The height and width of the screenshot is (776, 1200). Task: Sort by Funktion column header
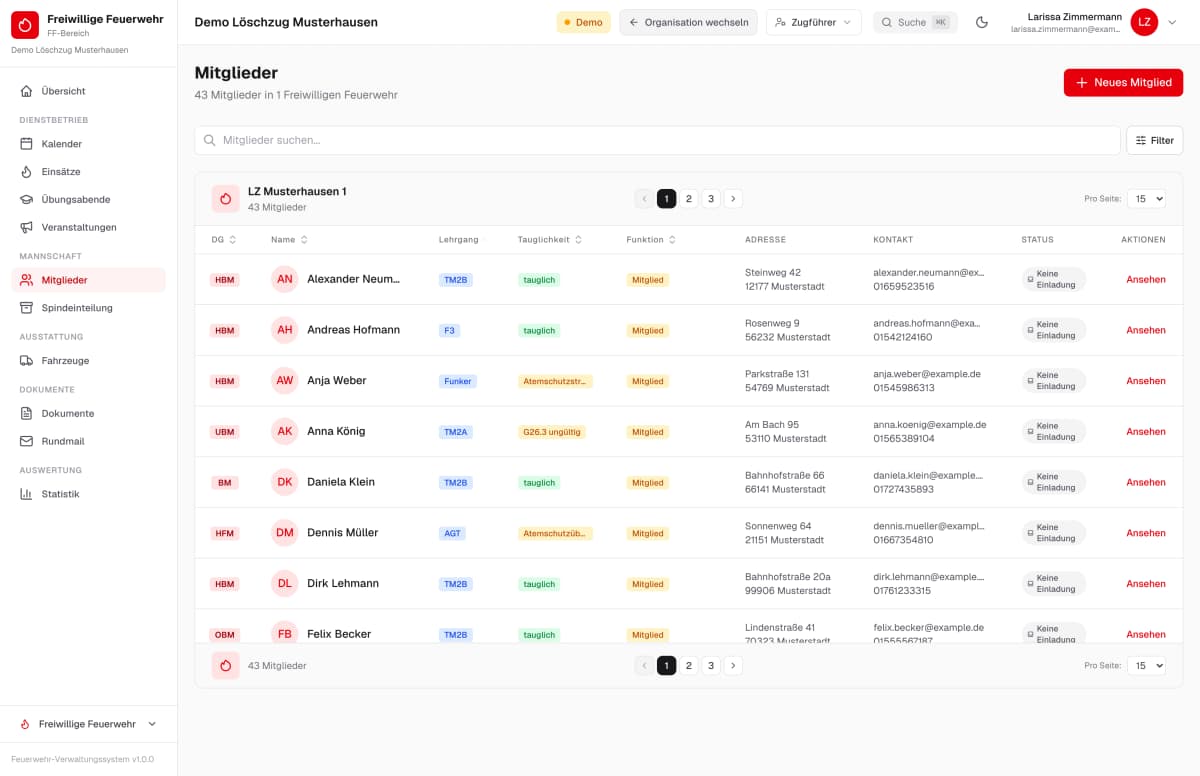(651, 240)
